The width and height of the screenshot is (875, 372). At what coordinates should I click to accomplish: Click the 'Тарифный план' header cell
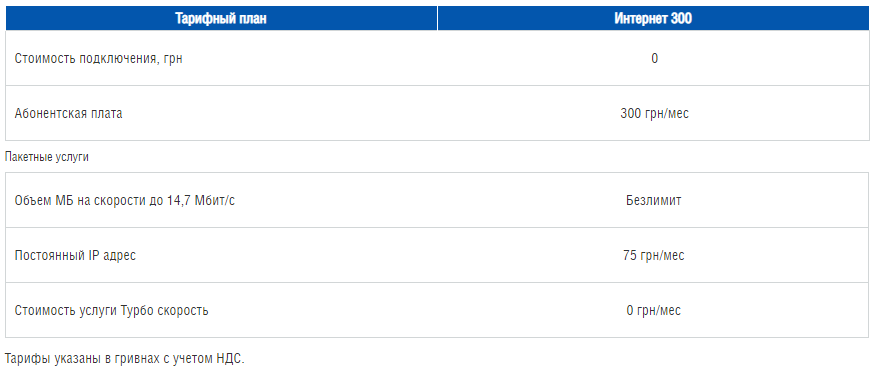point(222,18)
